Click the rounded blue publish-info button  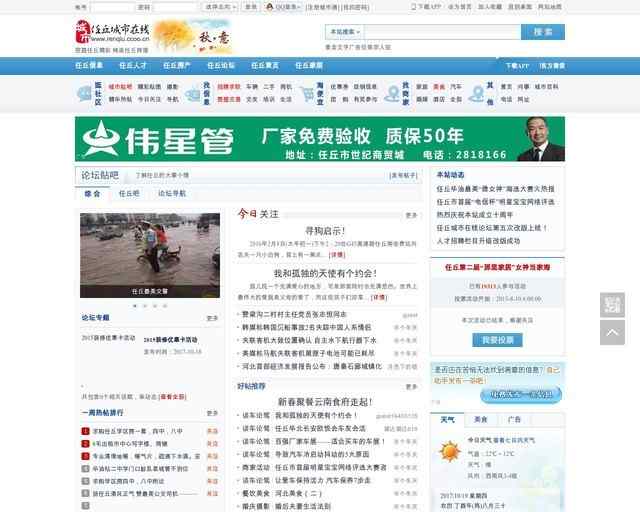[x=521, y=395]
